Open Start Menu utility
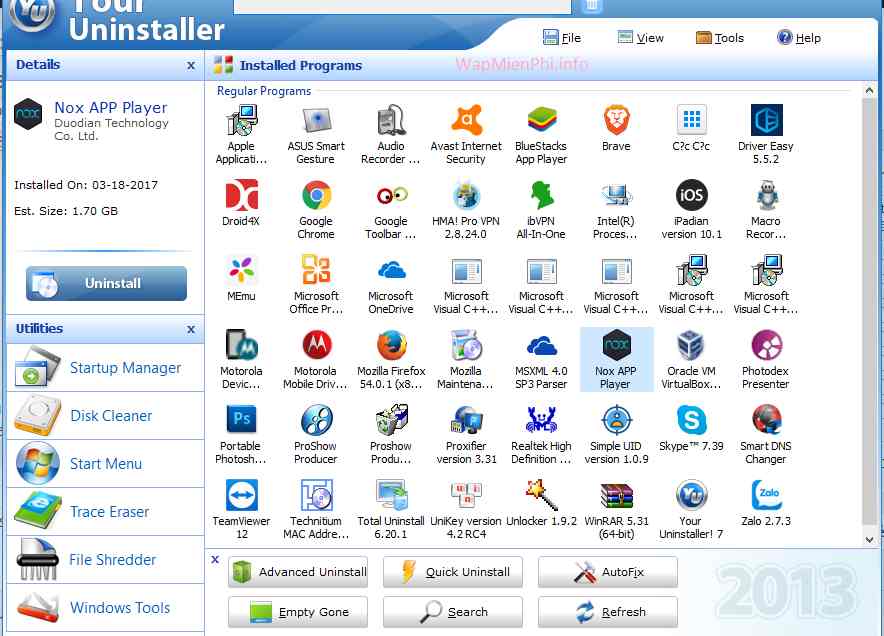This screenshot has height=636, width=884. (x=105, y=463)
